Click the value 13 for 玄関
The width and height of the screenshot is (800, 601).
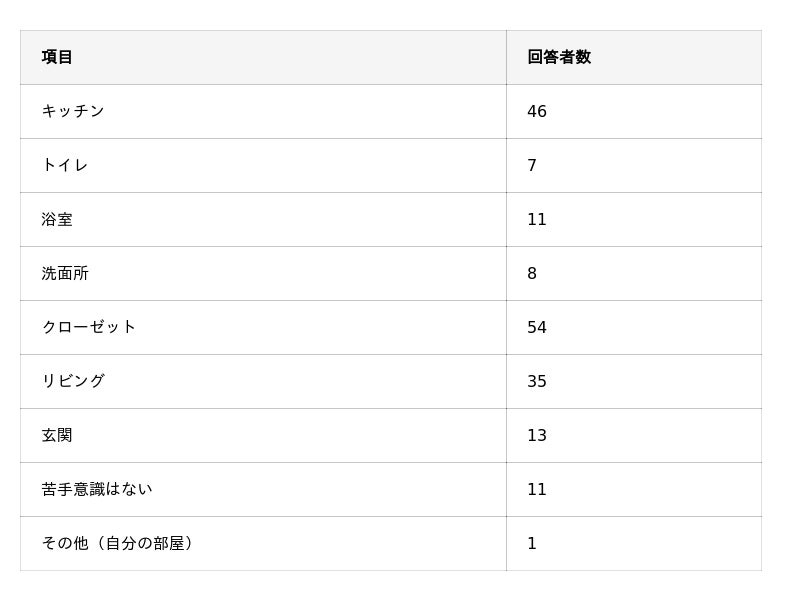point(537,435)
